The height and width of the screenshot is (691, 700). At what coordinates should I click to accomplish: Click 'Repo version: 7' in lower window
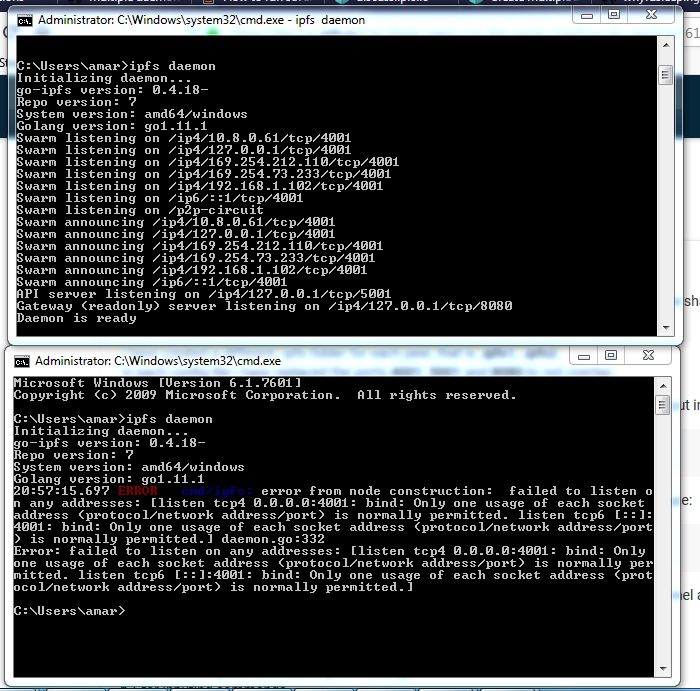tap(73, 455)
